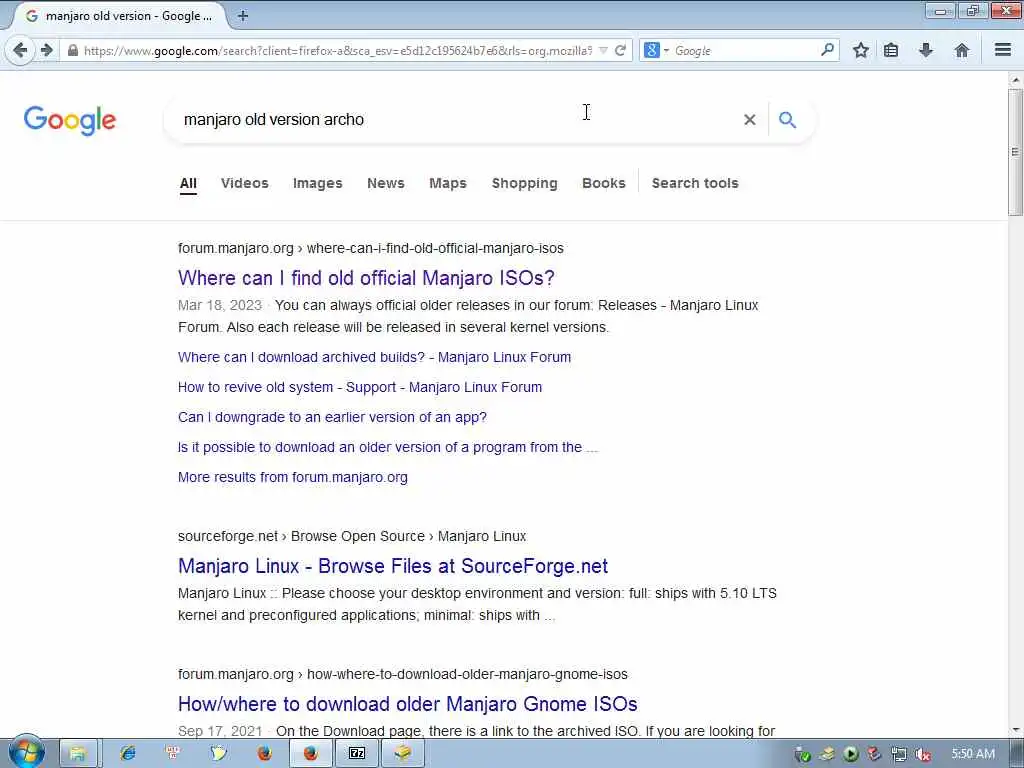Click forum.manjaro.org how-where-to-download breadcrumb text
Viewport: 1024px width, 768px height.
point(402,674)
